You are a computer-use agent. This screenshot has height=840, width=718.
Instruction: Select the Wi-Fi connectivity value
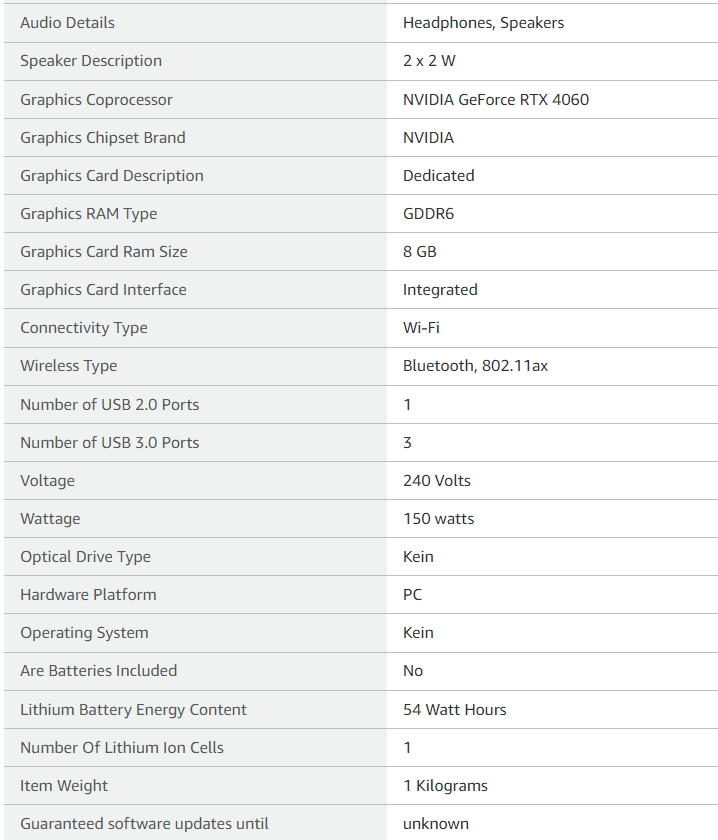tap(421, 328)
